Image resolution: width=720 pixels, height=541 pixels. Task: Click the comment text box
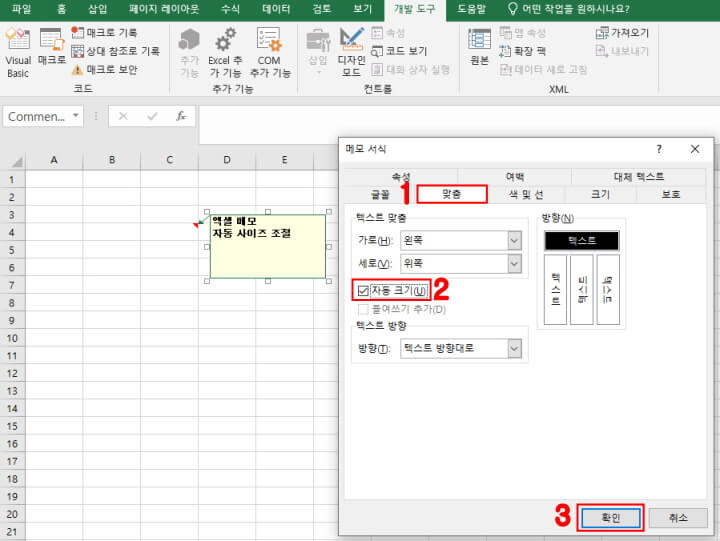click(268, 246)
